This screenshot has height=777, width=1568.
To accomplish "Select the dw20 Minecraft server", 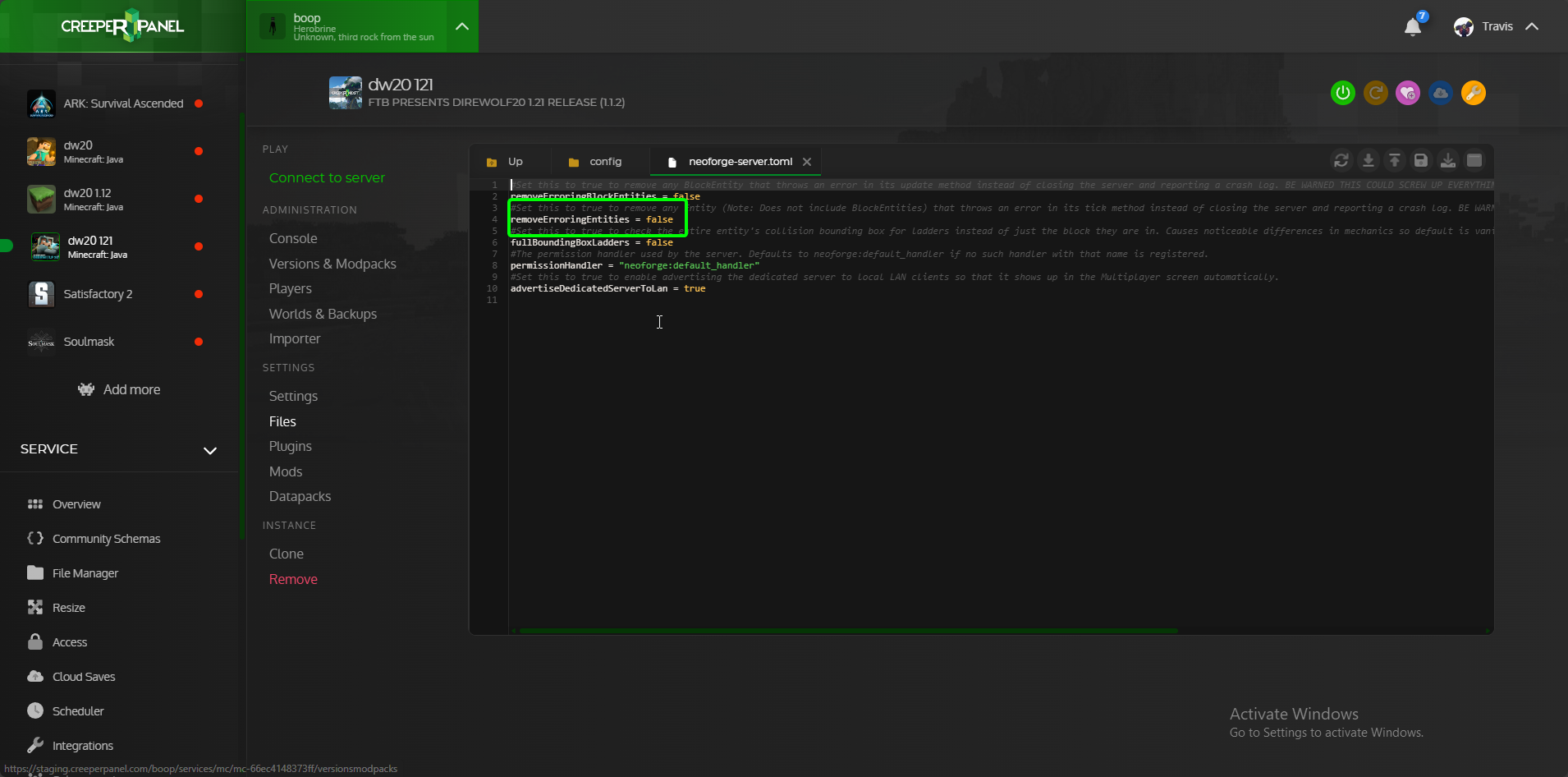I will point(115,151).
